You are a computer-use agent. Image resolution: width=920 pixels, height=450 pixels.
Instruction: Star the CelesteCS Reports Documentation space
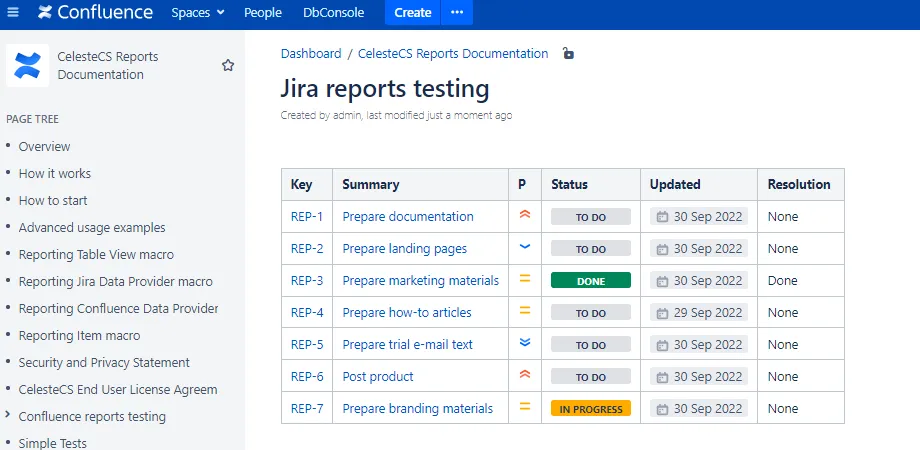point(228,66)
